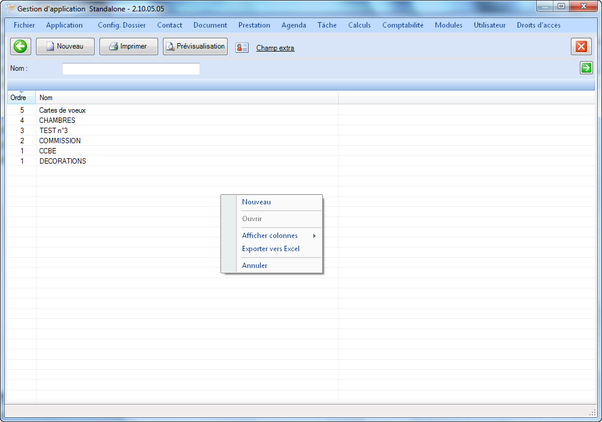
Task: Choose Annuler in the context menu
Action: click(254, 265)
